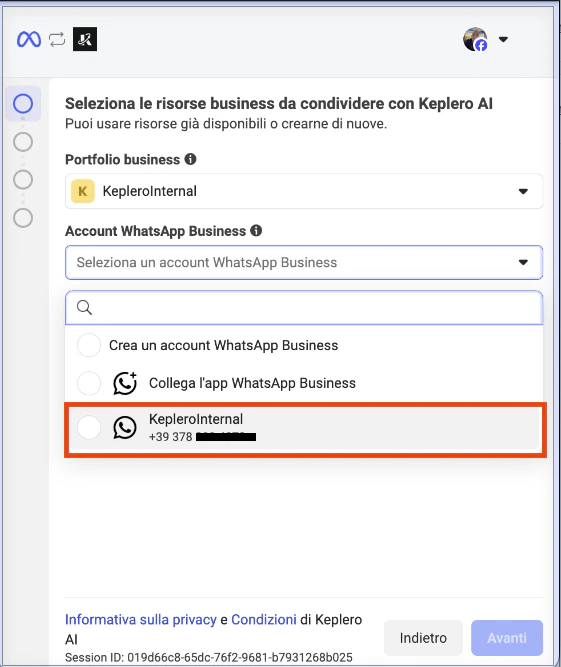Click the Session ID text
Viewport: 561px width, 667px height.
[x=209, y=657]
